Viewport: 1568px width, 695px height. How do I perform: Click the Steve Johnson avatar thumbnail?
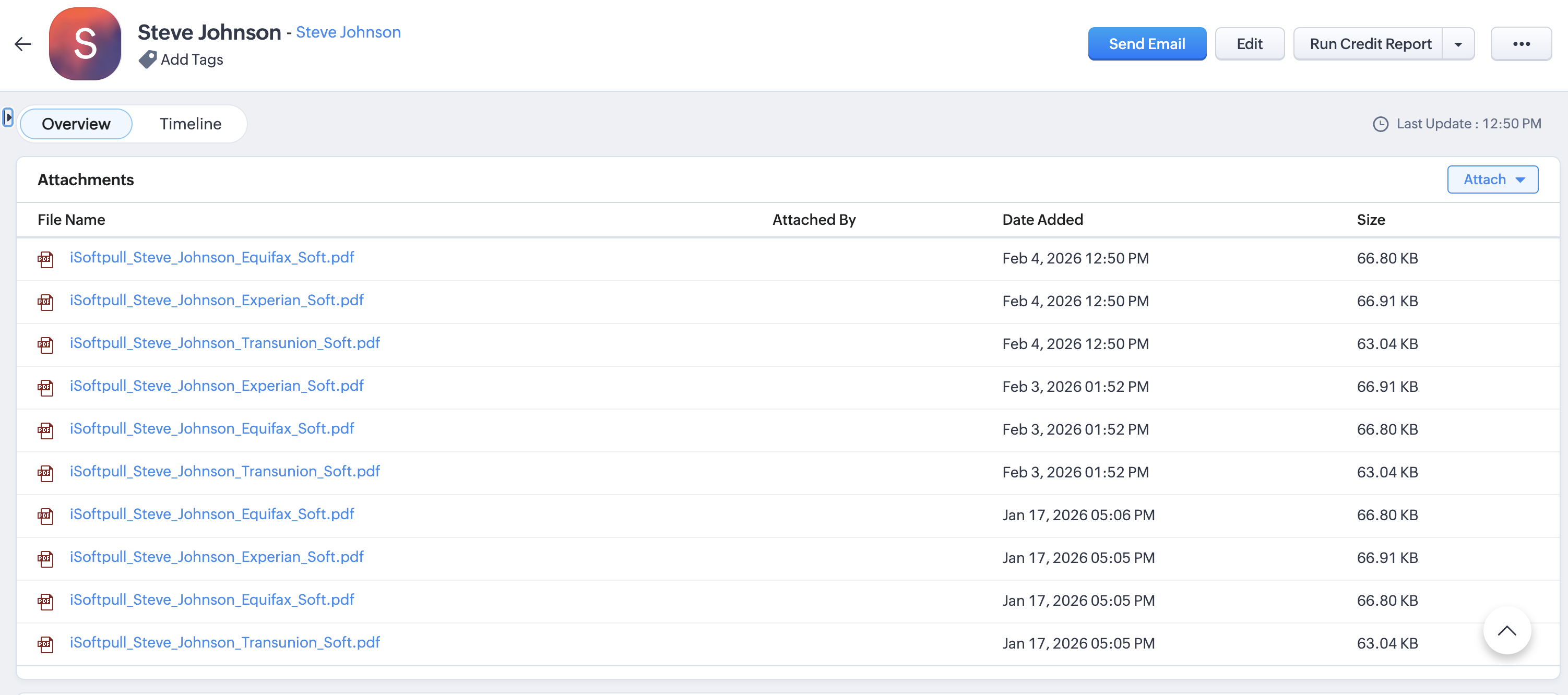[x=85, y=44]
